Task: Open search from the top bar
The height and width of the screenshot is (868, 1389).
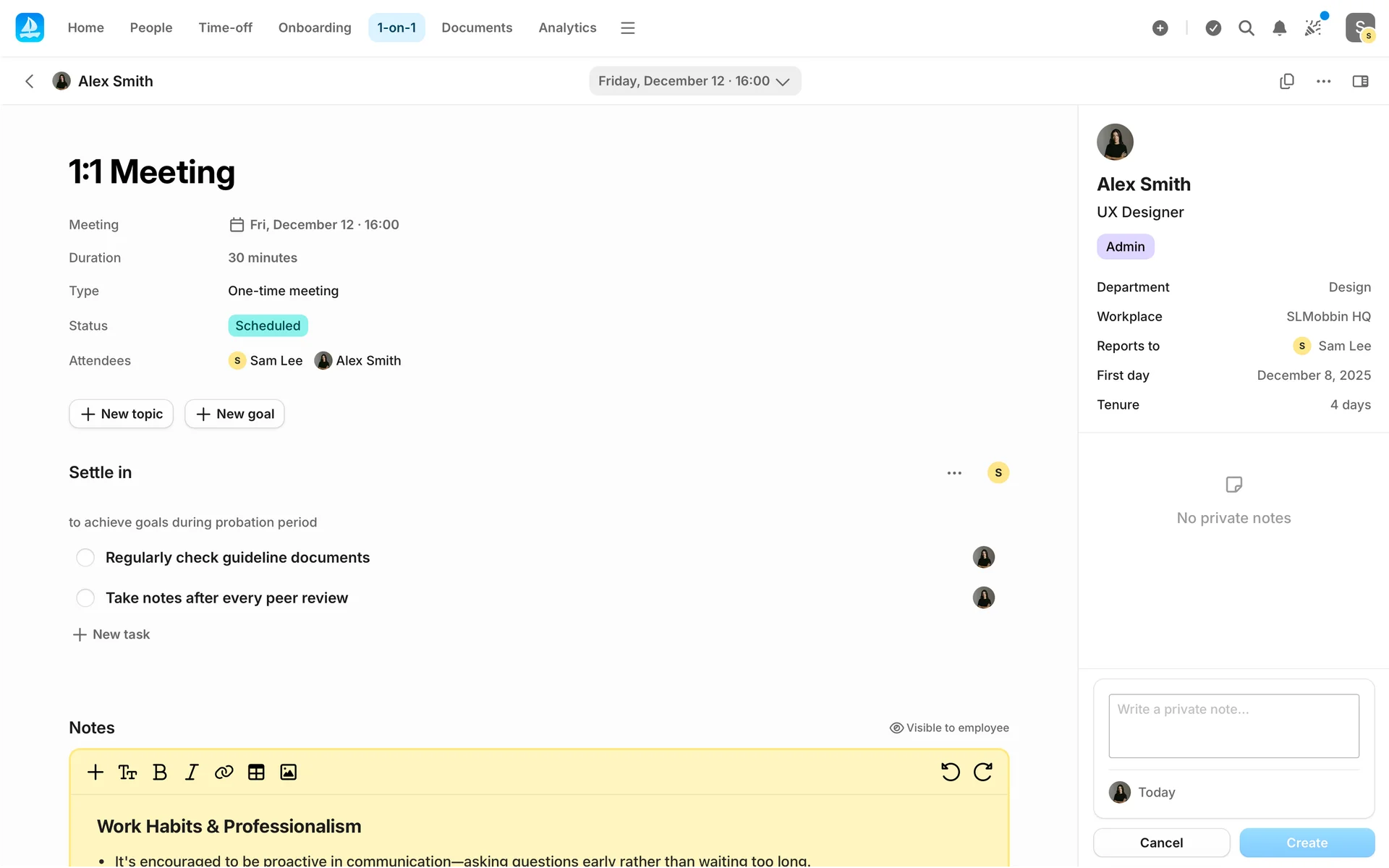Action: 1246,27
